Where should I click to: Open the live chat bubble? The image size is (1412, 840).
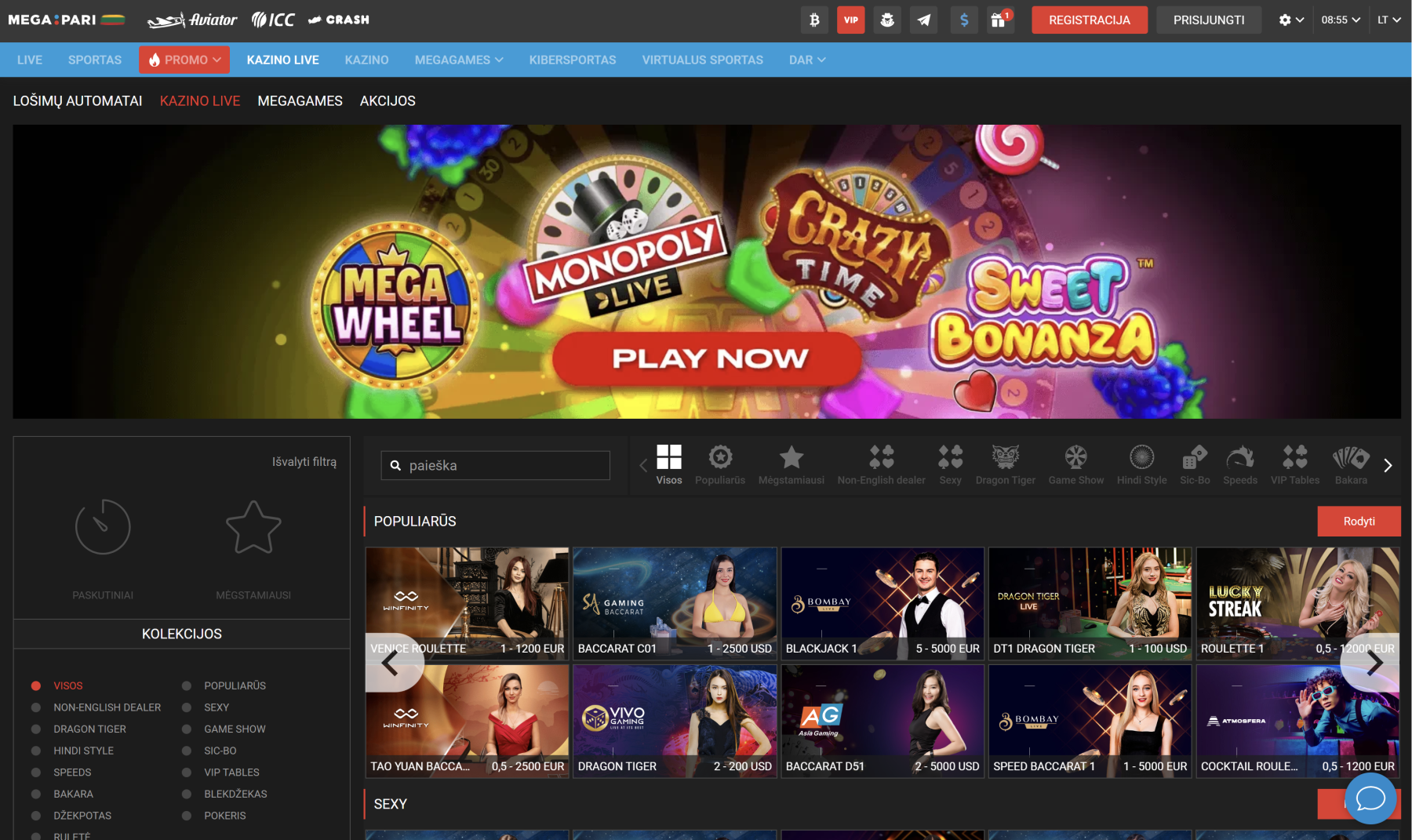pos(1370,798)
